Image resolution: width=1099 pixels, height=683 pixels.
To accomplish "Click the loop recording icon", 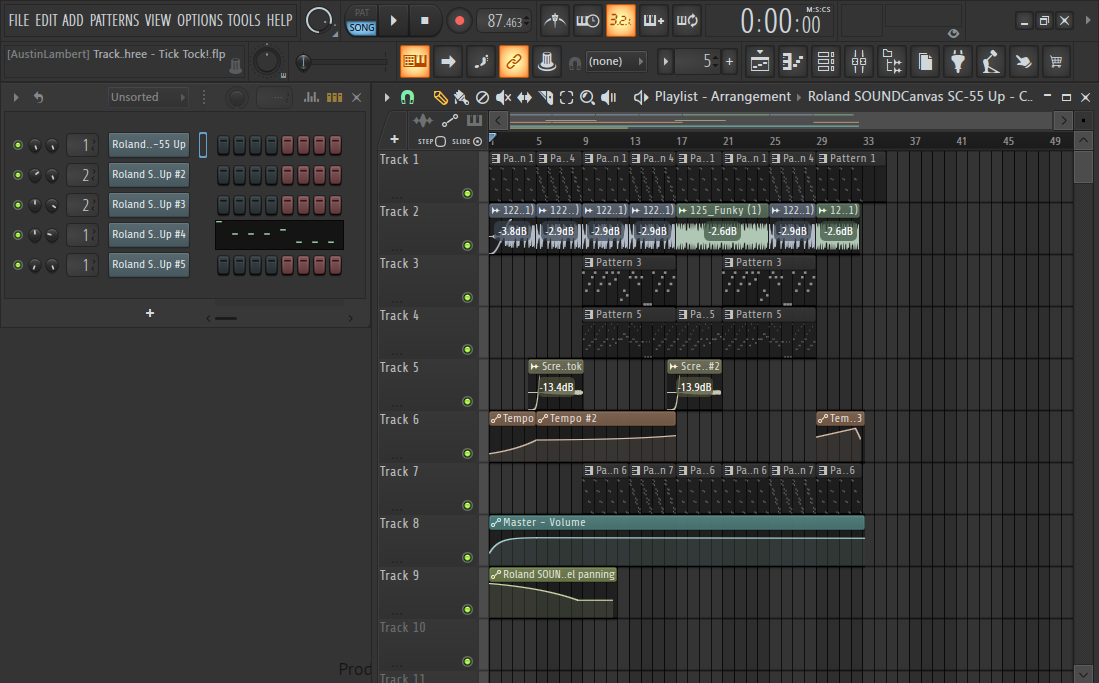I will tap(687, 21).
